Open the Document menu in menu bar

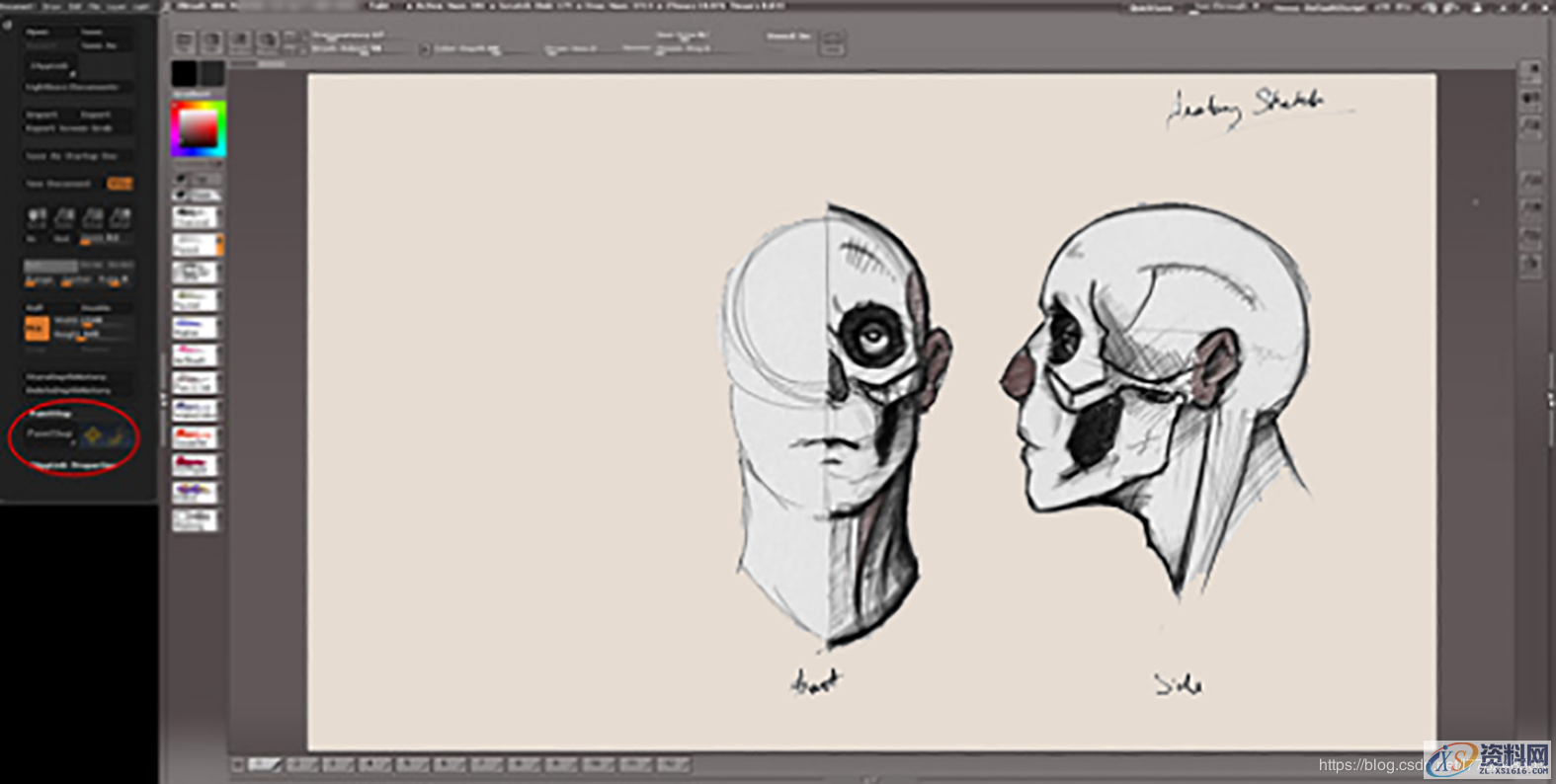pyautogui.click(x=16, y=6)
